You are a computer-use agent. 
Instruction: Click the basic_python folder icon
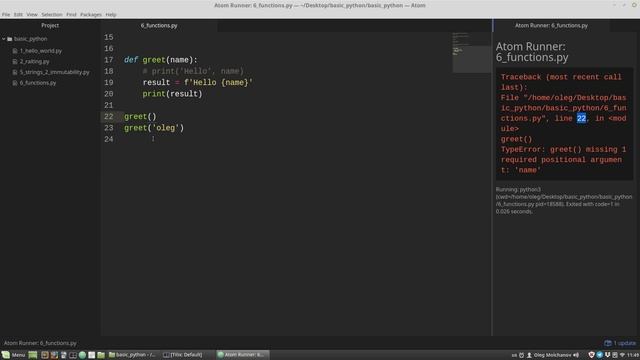pos(10,39)
